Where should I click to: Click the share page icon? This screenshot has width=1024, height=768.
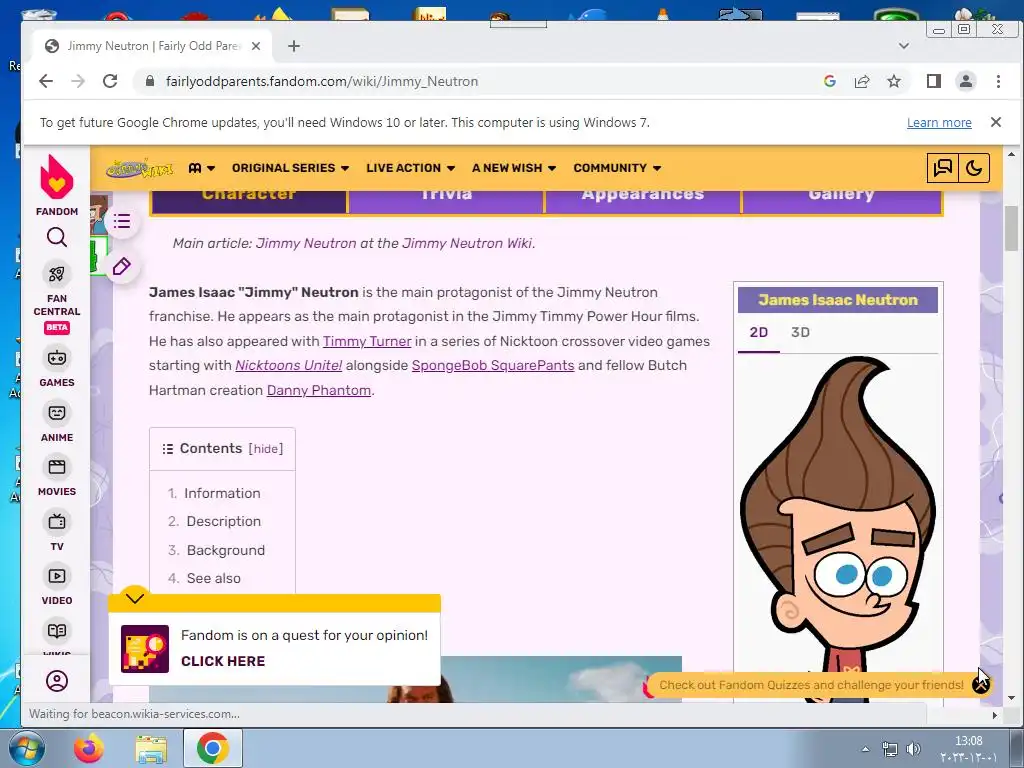pos(862,81)
